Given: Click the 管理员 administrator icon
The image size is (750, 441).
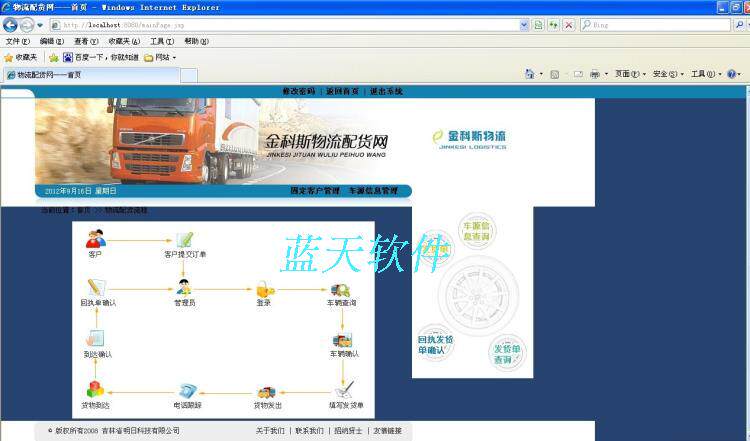Looking at the screenshot, I should 184,287.
